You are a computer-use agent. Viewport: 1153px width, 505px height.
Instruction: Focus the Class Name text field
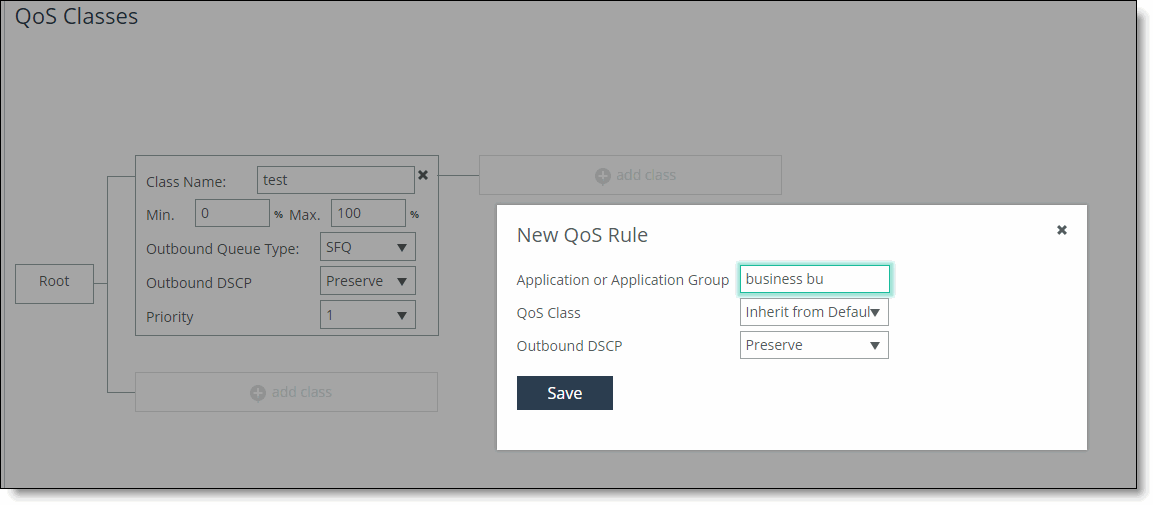pyautogui.click(x=335, y=180)
